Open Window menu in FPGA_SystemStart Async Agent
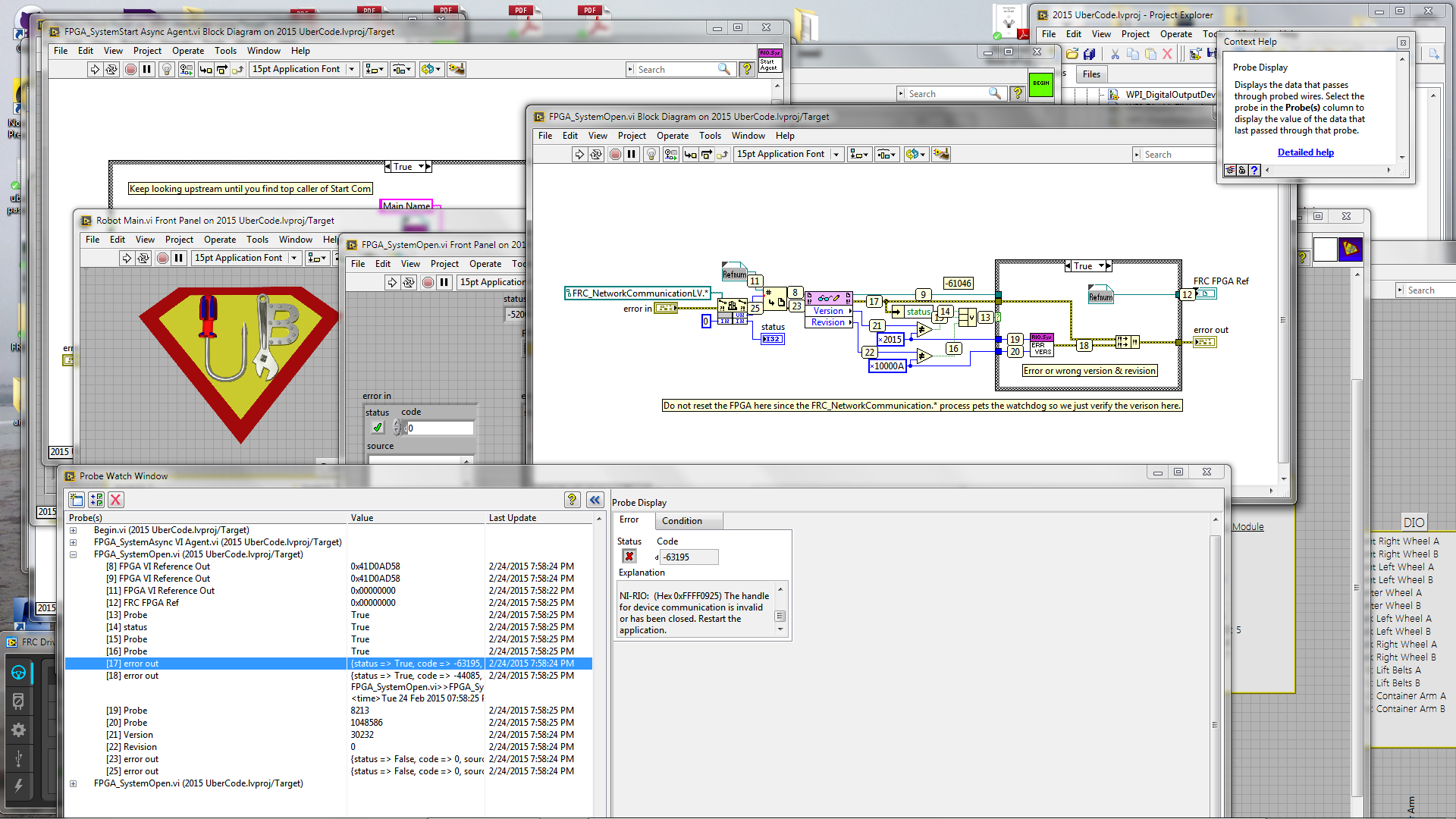 (x=263, y=51)
